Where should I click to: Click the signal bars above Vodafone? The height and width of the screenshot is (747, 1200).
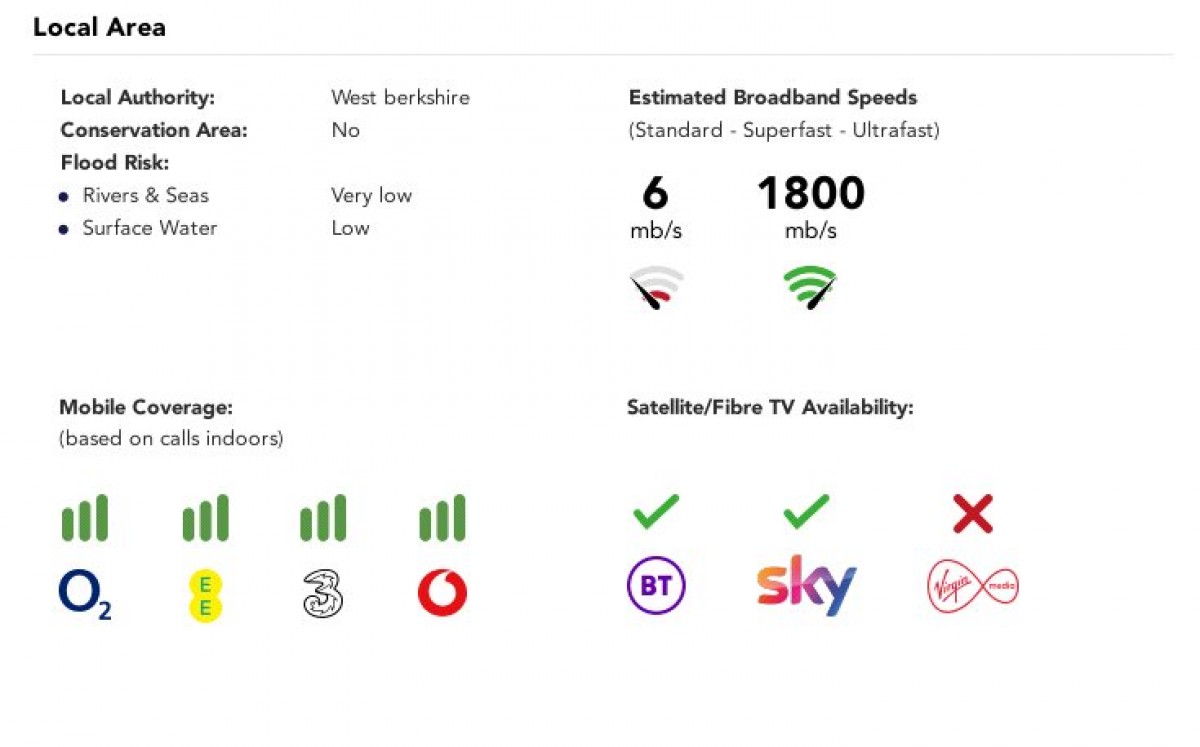point(442,518)
